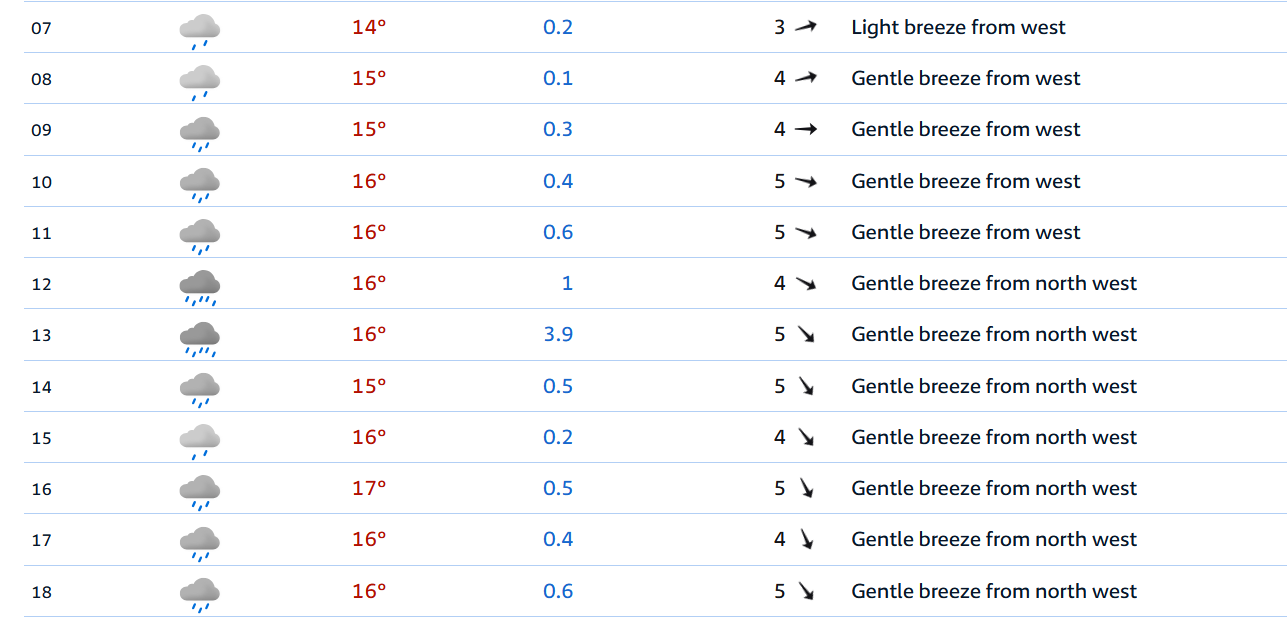Click the wind direction arrow at hour 07
Image resolution: width=1287 pixels, height=627 pixels.
point(806,27)
